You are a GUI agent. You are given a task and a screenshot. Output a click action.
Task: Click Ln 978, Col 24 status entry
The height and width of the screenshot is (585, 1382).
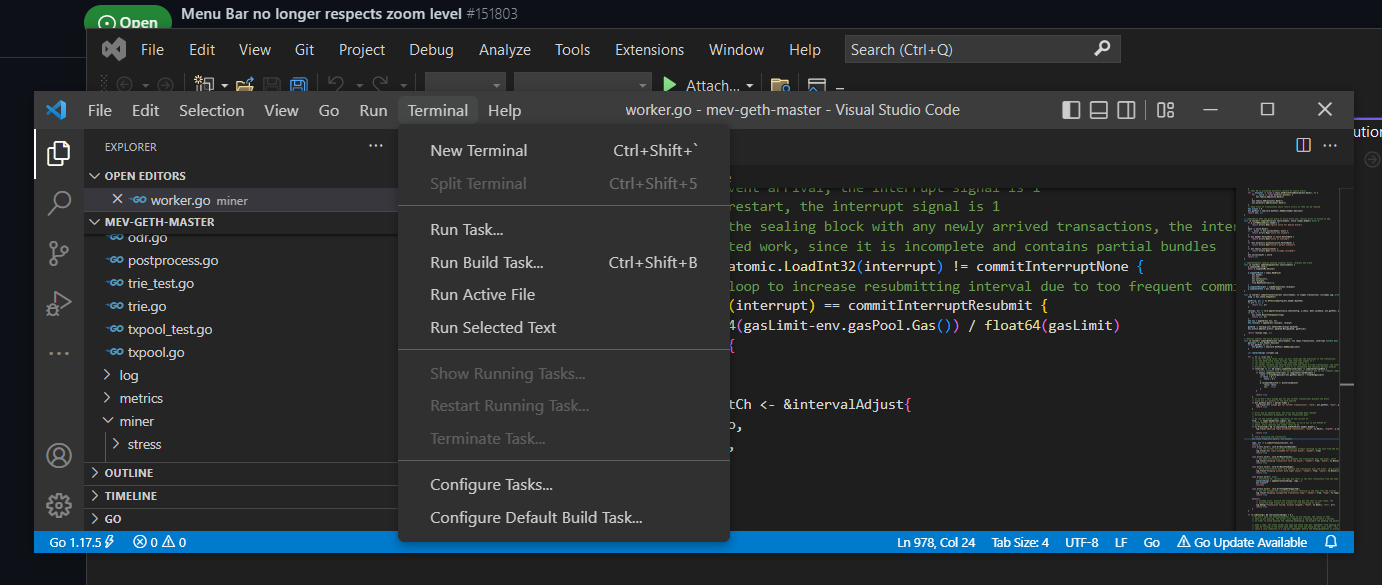[936, 542]
